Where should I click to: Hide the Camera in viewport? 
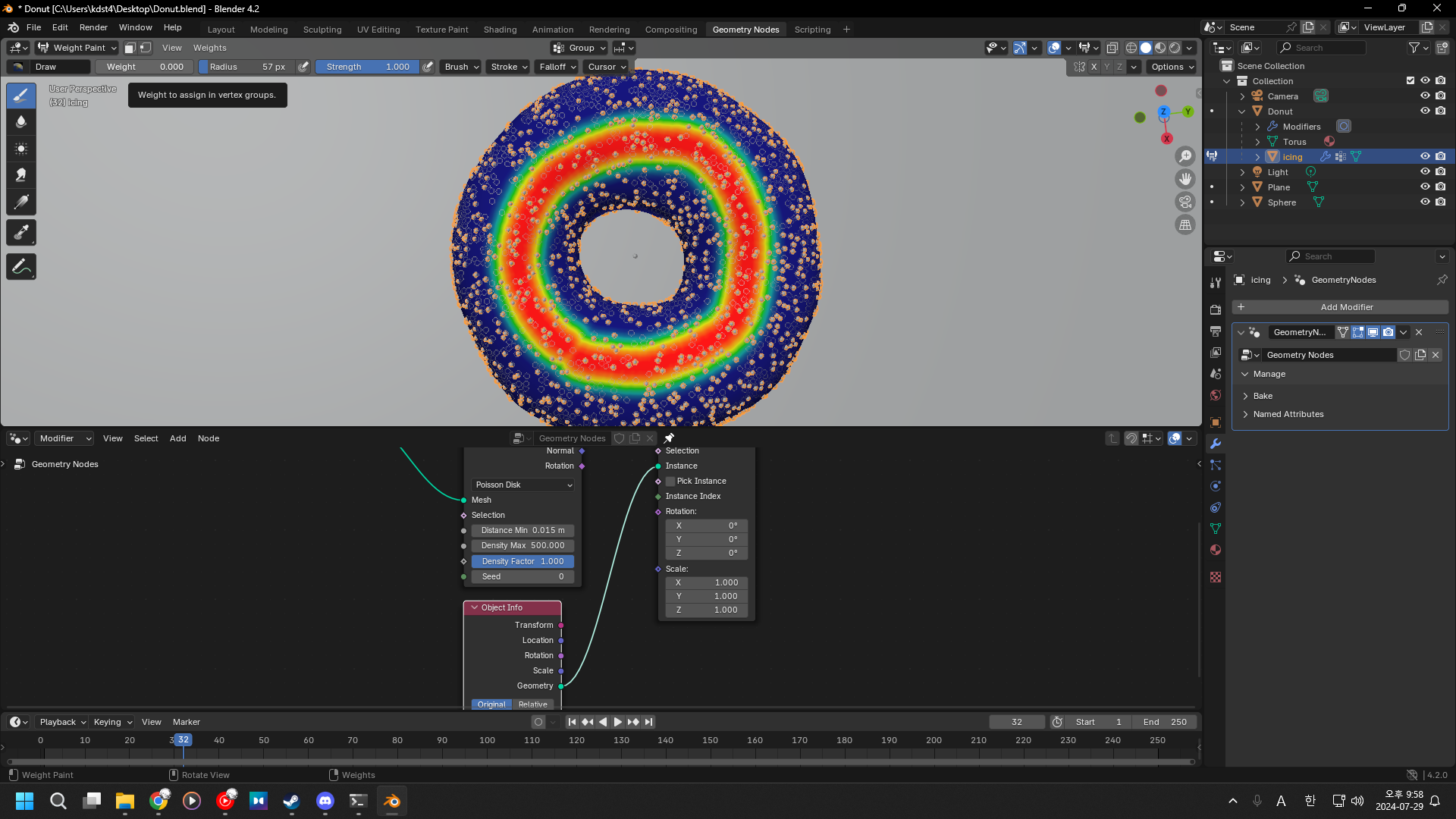[1425, 96]
